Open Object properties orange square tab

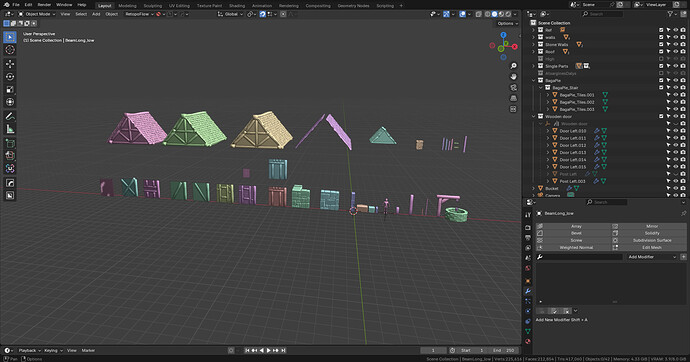[x=528, y=281]
